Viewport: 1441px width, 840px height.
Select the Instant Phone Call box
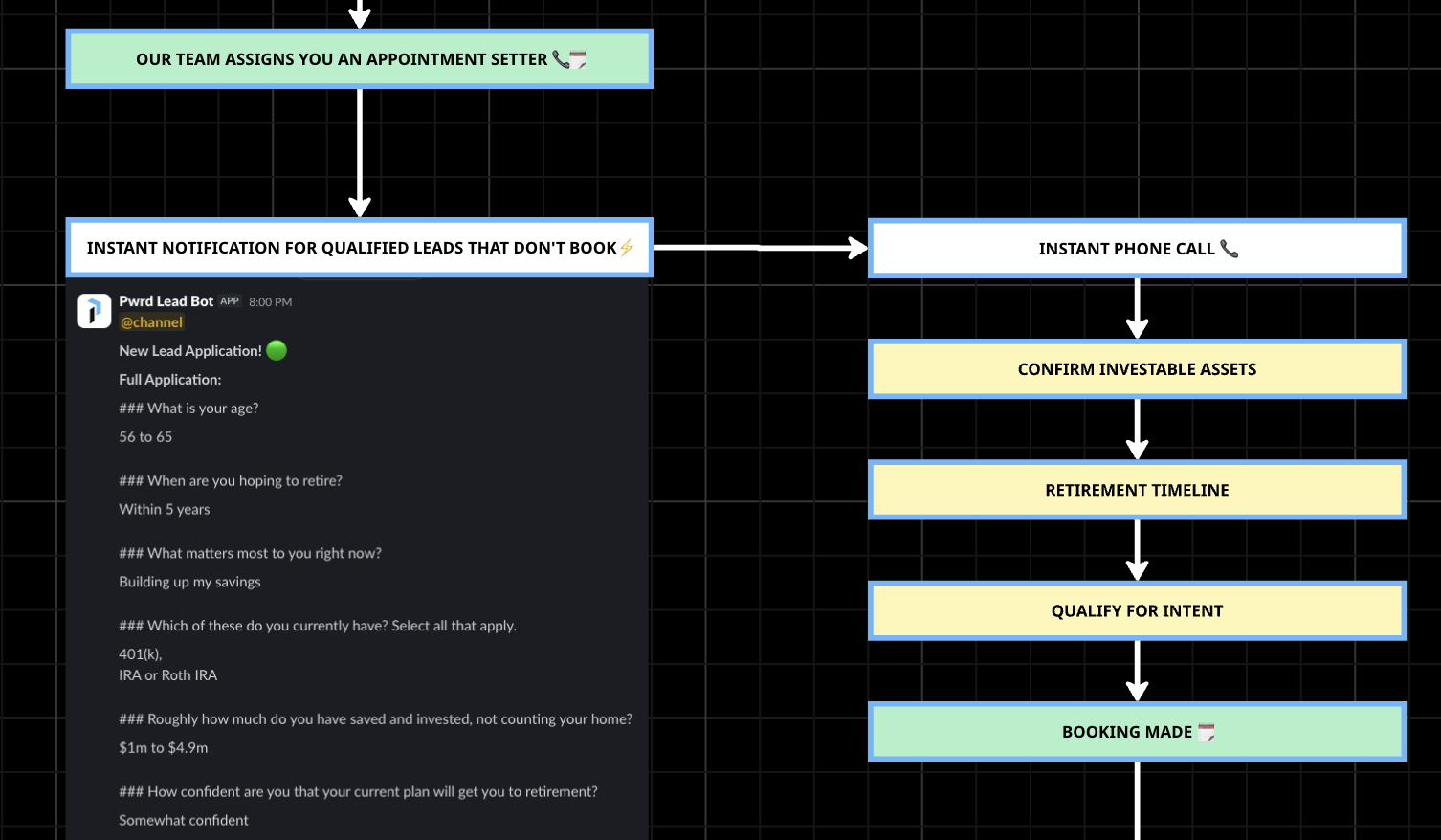point(1137,249)
